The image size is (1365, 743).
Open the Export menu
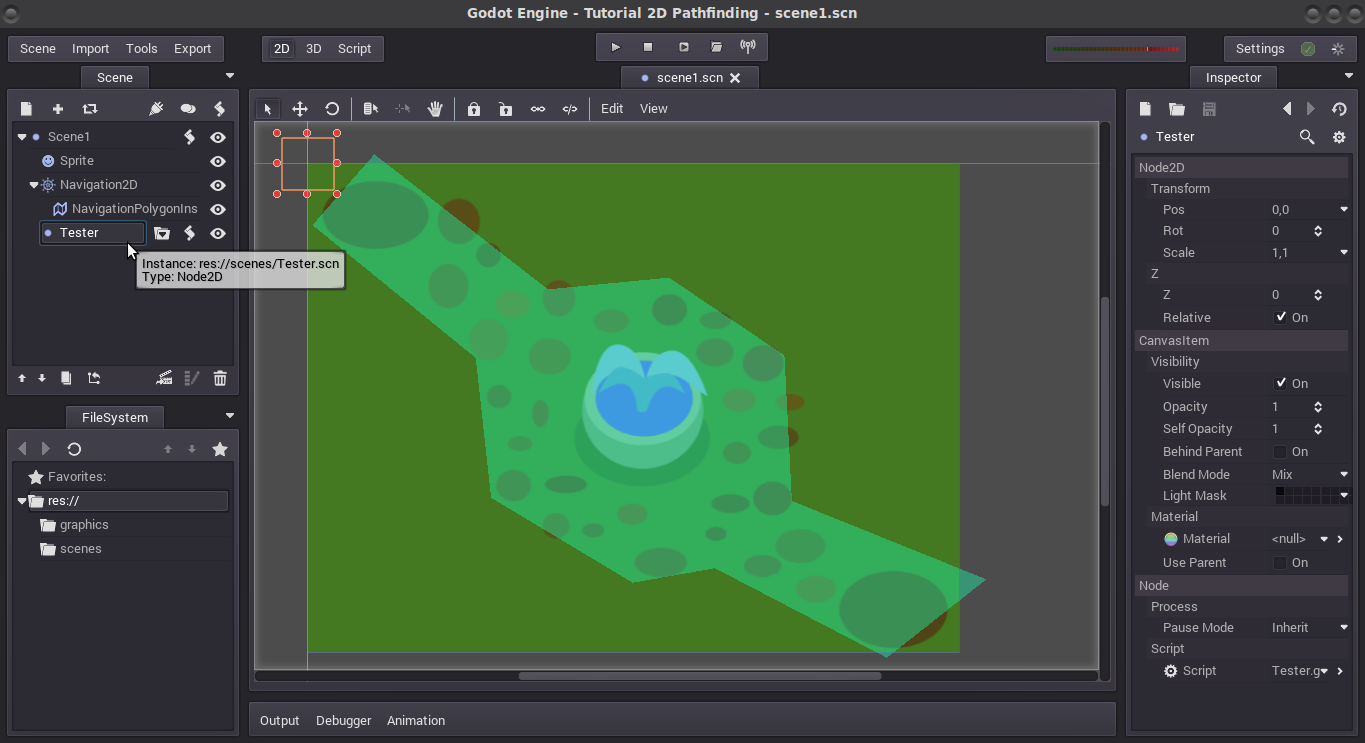pyautogui.click(x=193, y=48)
